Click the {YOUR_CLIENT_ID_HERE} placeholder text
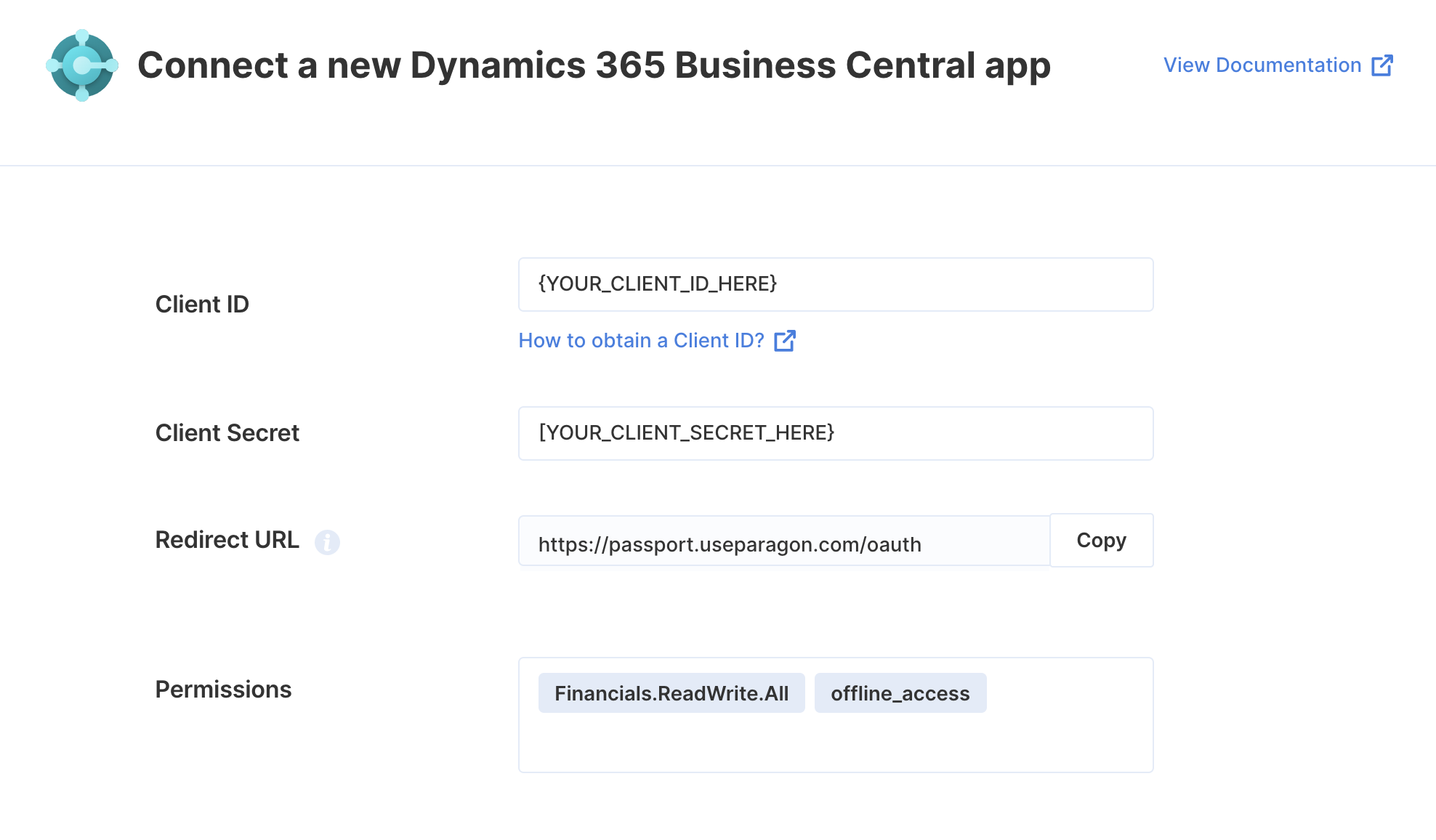Viewport: 1436px width, 840px height. [658, 284]
